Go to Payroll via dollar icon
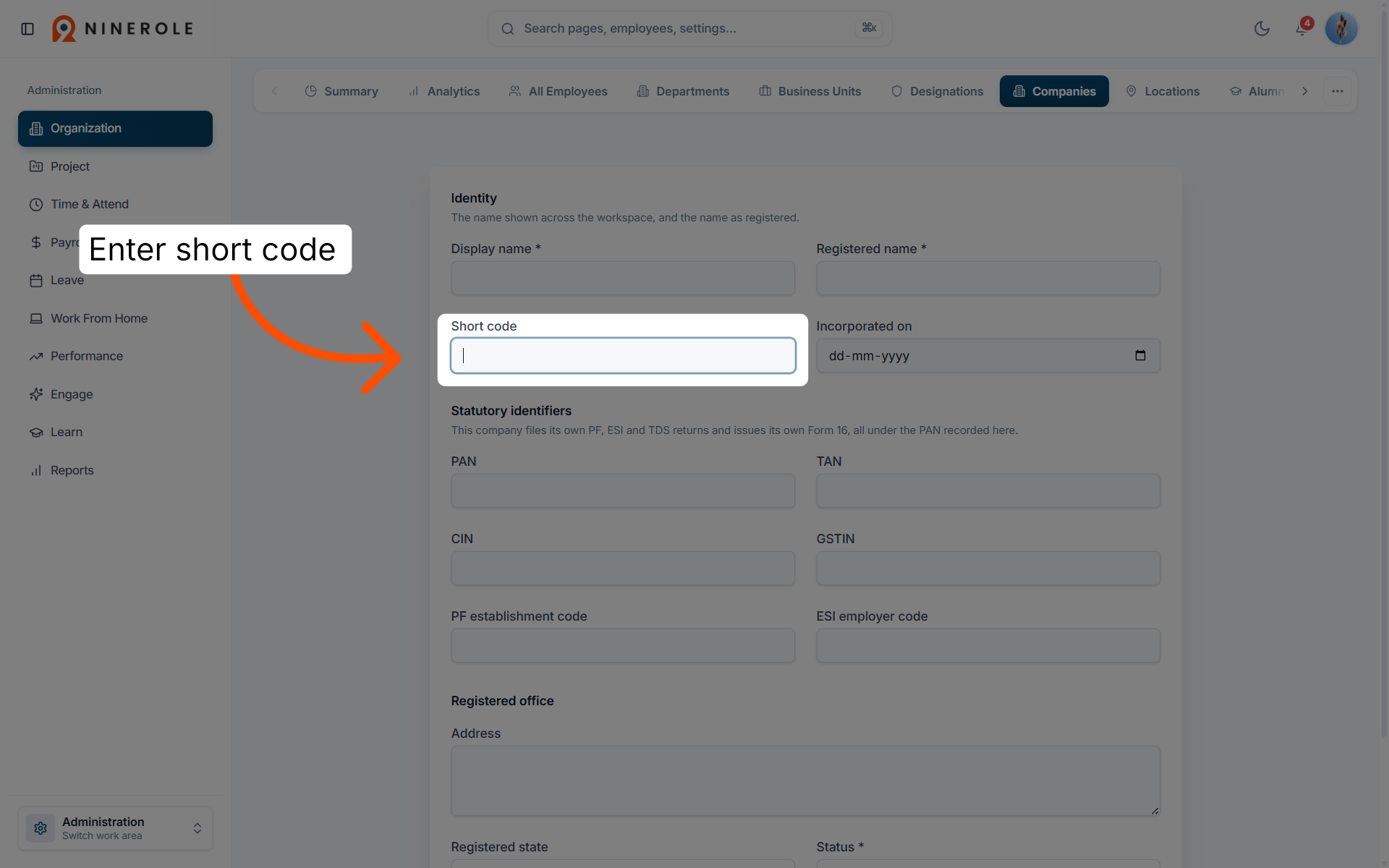 click(x=36, y=242)
